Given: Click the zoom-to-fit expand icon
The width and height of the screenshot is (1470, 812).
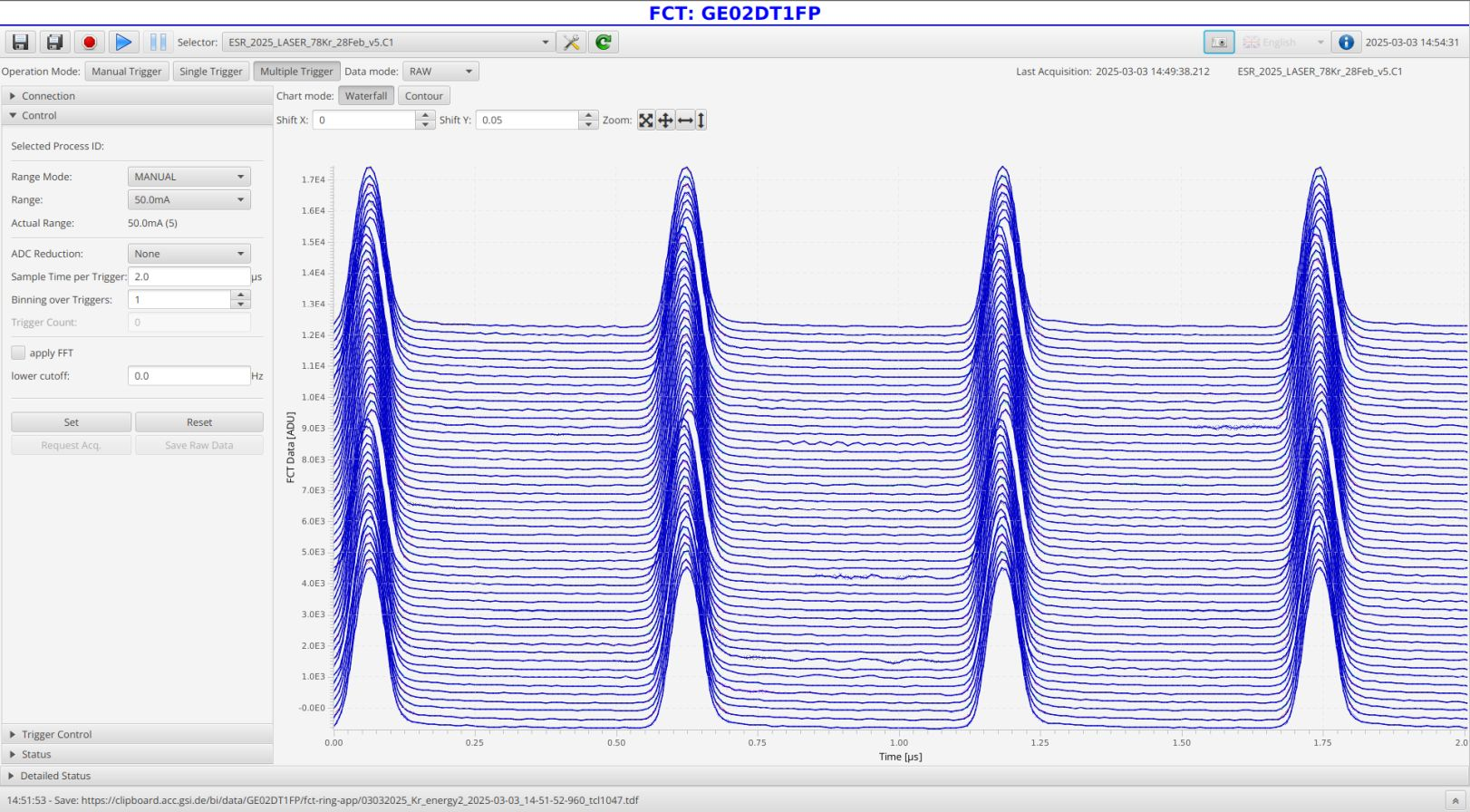Looking at the screenshot, I should pyautogui.click(x=645, y=120).
